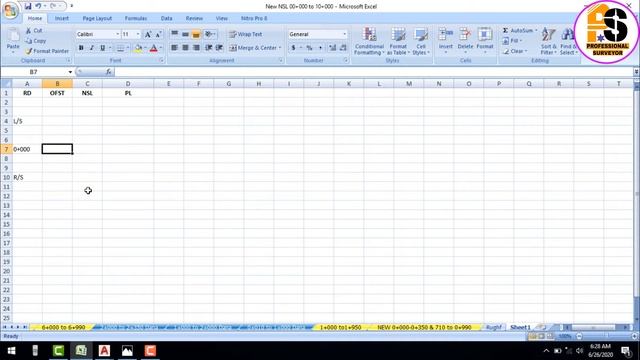Toggle Bold formatting
This screenshot has width=640, height=360.
81,48
